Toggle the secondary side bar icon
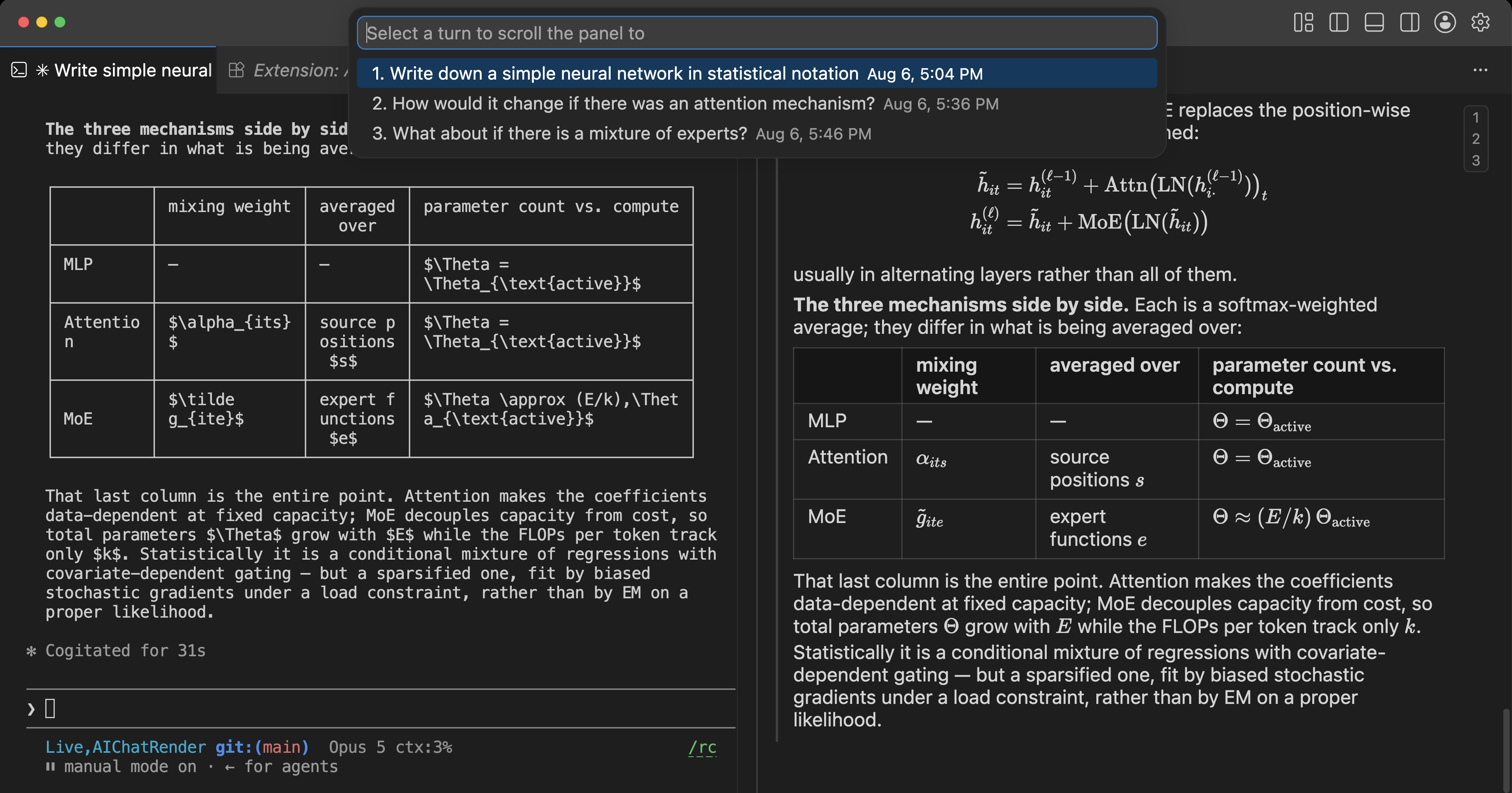Image resolution: width=1512 pixels, height=793 pixels. (x=1409, y=22)
